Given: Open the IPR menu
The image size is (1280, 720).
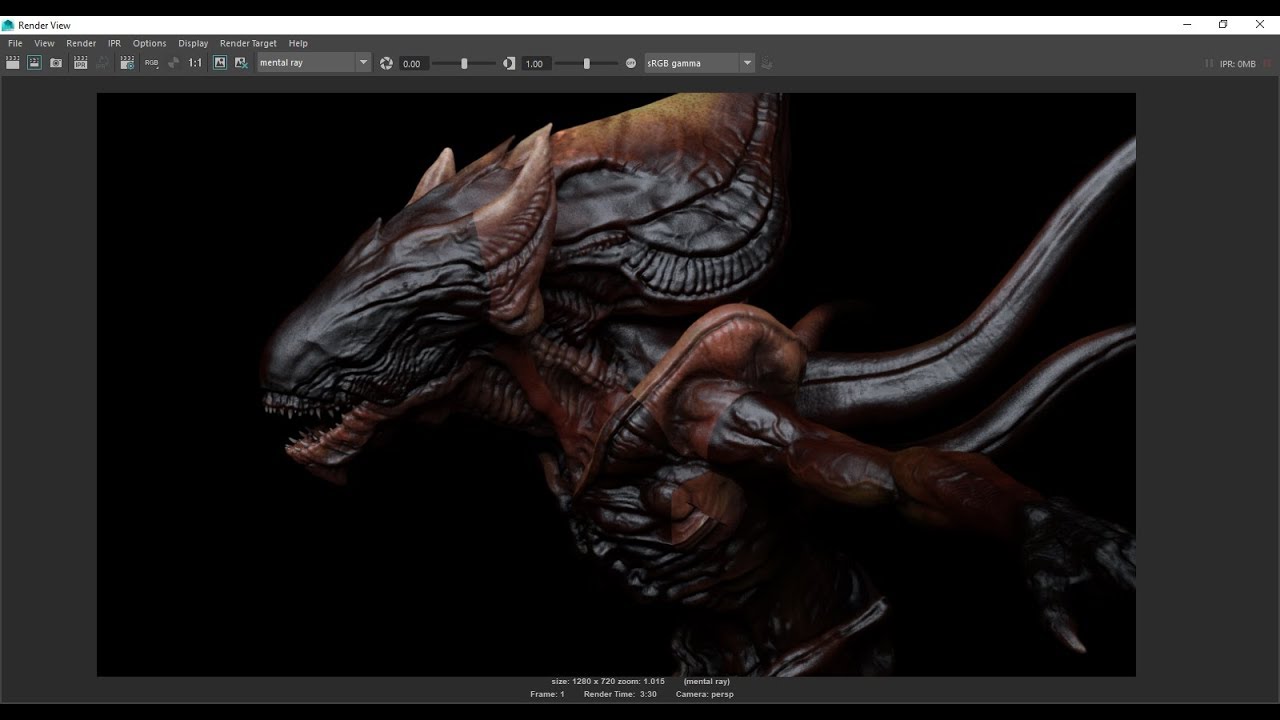Looking at the screenshot, I should point(114,43).
